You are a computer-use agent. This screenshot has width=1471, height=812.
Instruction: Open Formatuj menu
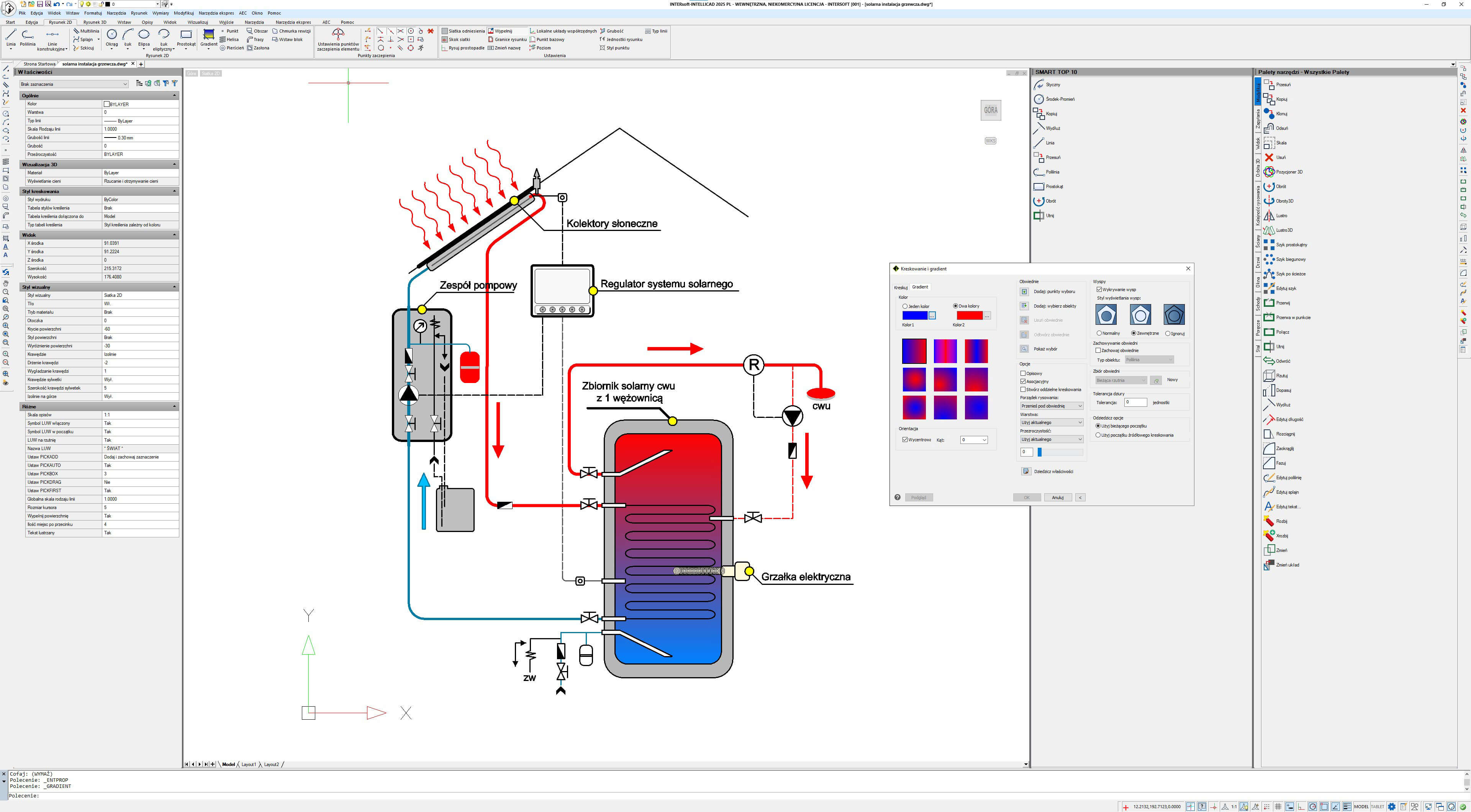(92, 13)
